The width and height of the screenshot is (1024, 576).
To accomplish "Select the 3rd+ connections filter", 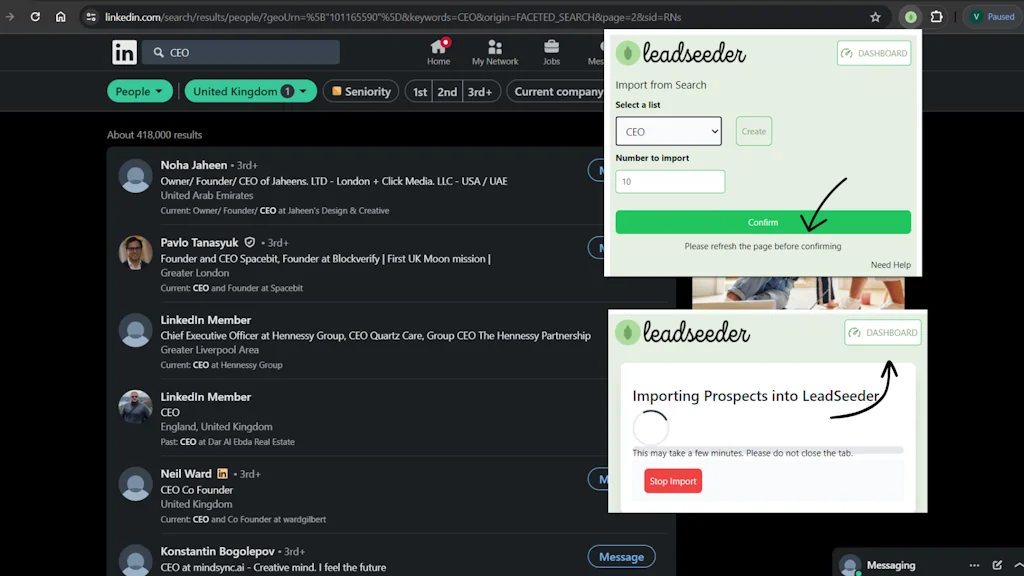I will 480,91.
